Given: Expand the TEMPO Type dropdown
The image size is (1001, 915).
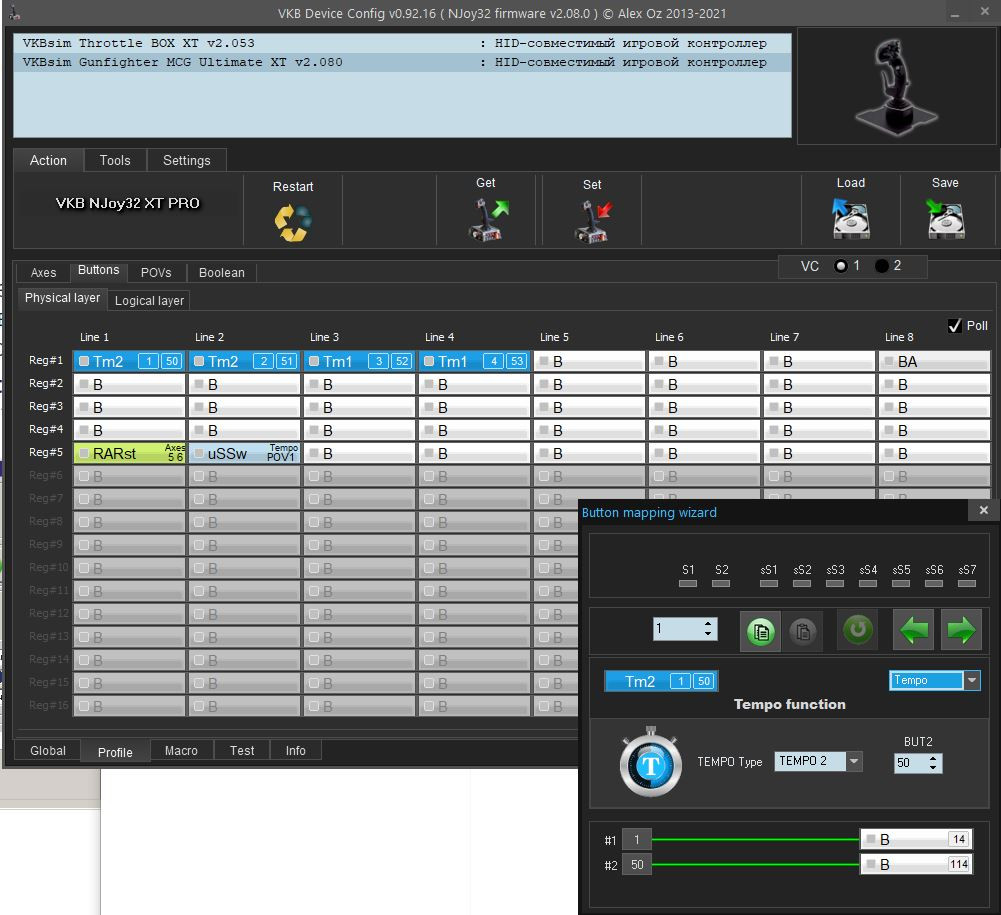Looking at the screenshot, I should [x=853, y=761].
